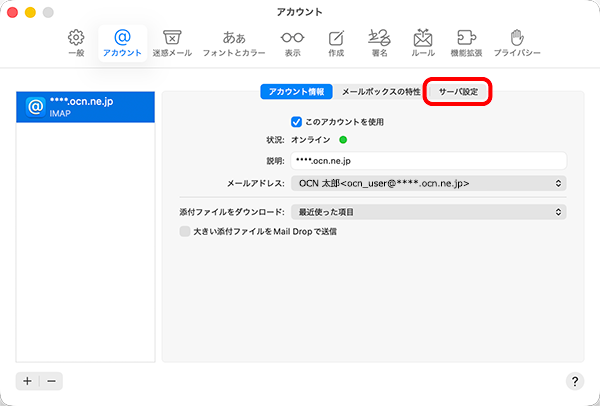The image size is (600, 406).
Task: Select the アカウント情報 tab
Action: pyautogui.click(x=296, y=91)
